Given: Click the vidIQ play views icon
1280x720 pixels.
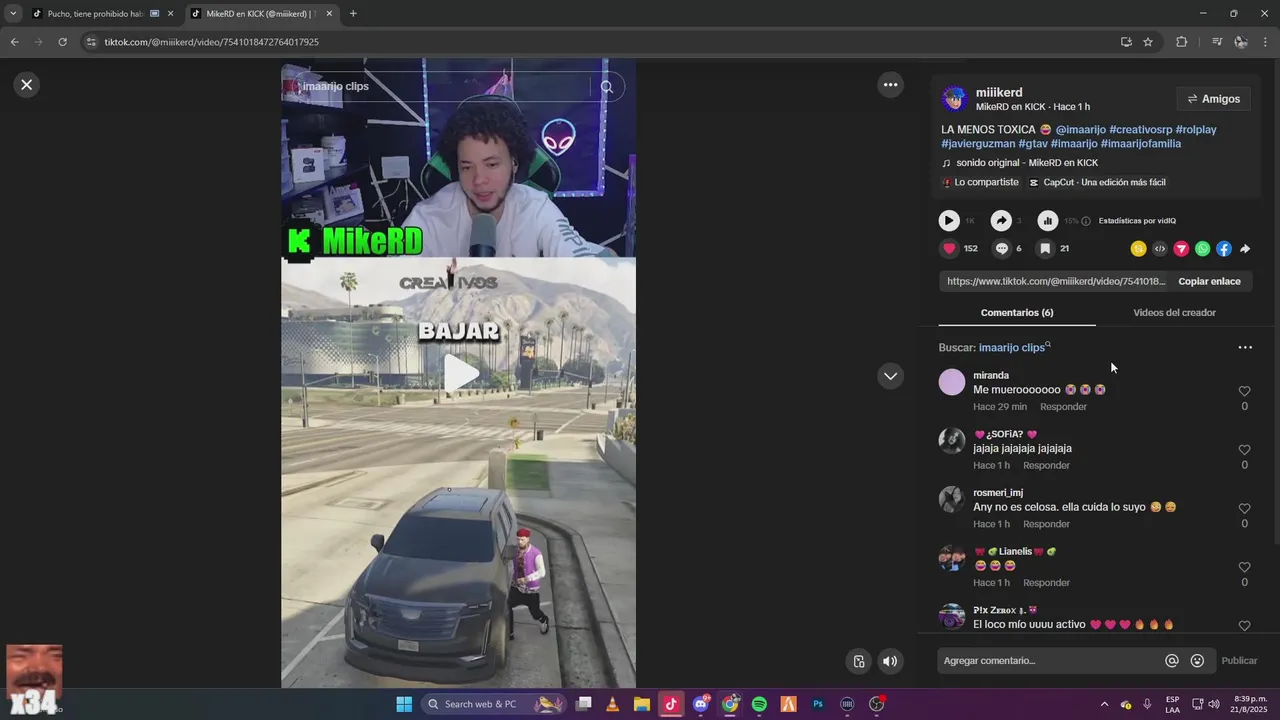Looking at the screenshot, I should [x=949, y=221].
